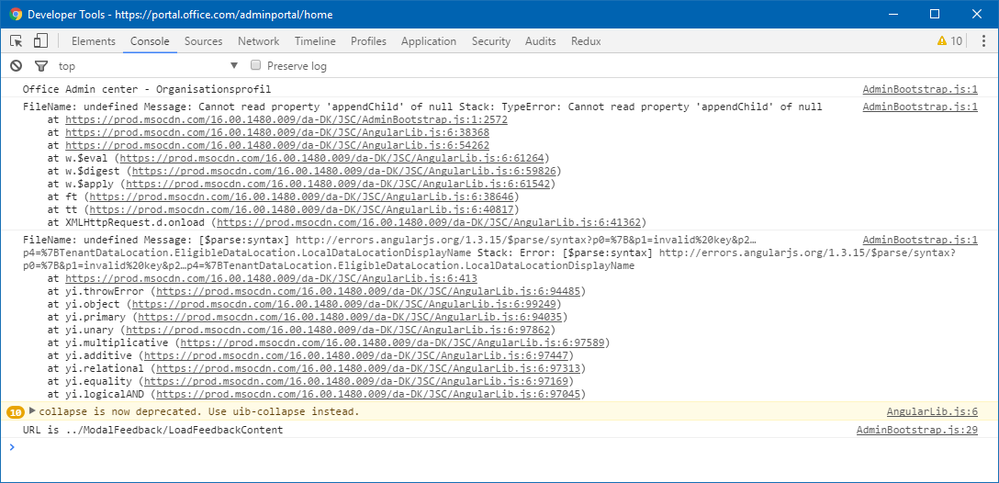Open the console filter funnel icon
Screen dimensions: 999x483
(41, 66)
